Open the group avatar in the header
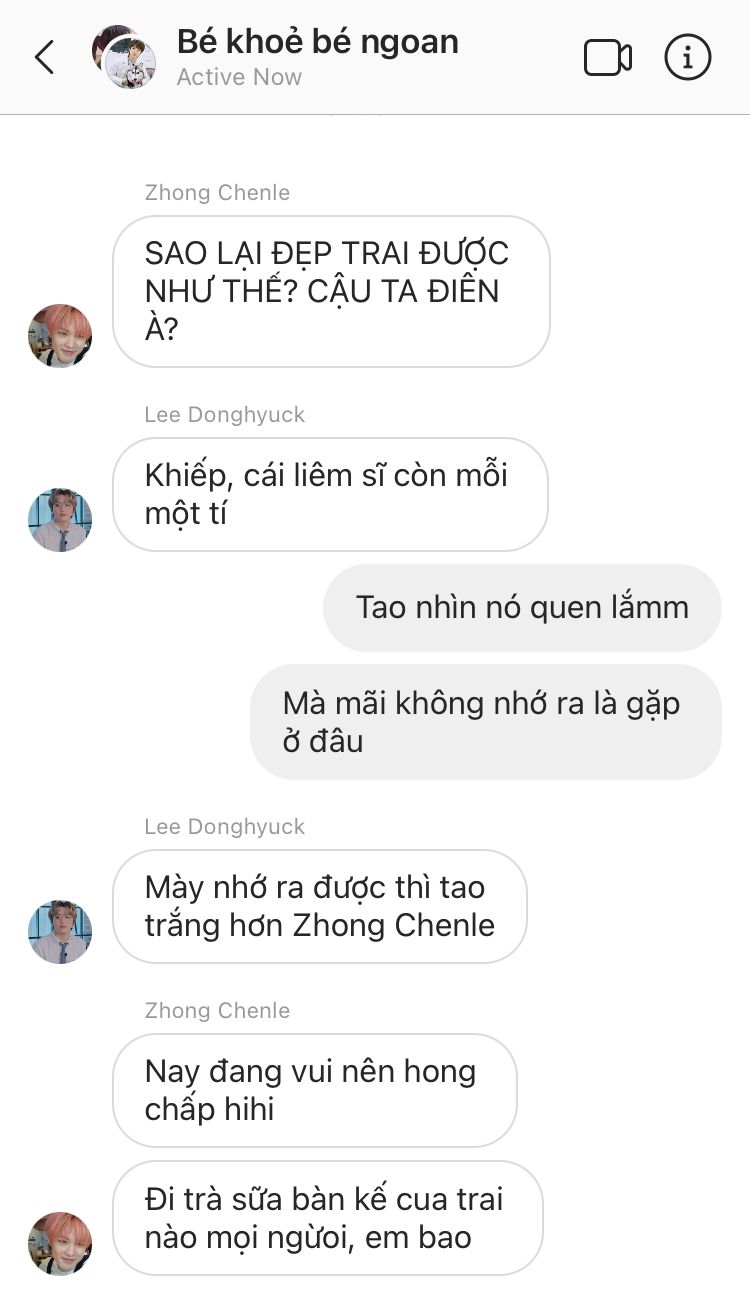 coord(124,57)
